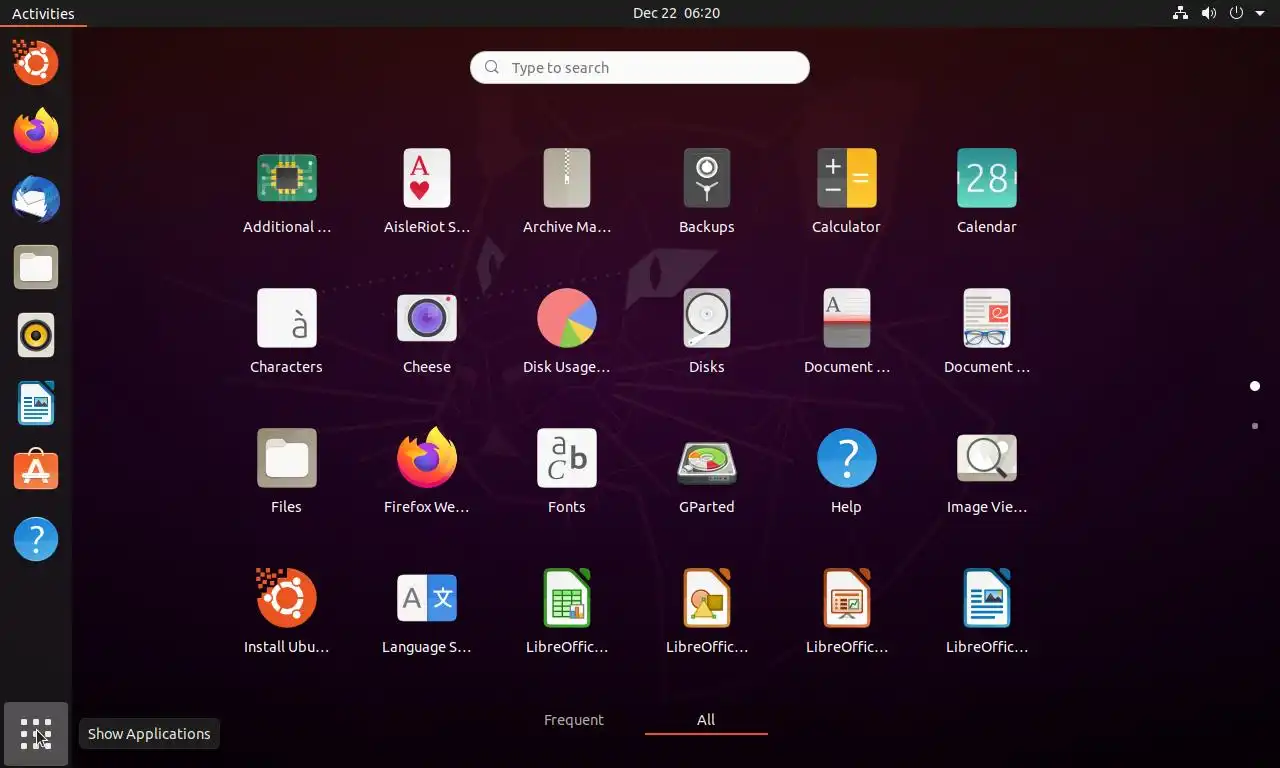
Task: Open Files from the app grid
Action: pos(287,459)
